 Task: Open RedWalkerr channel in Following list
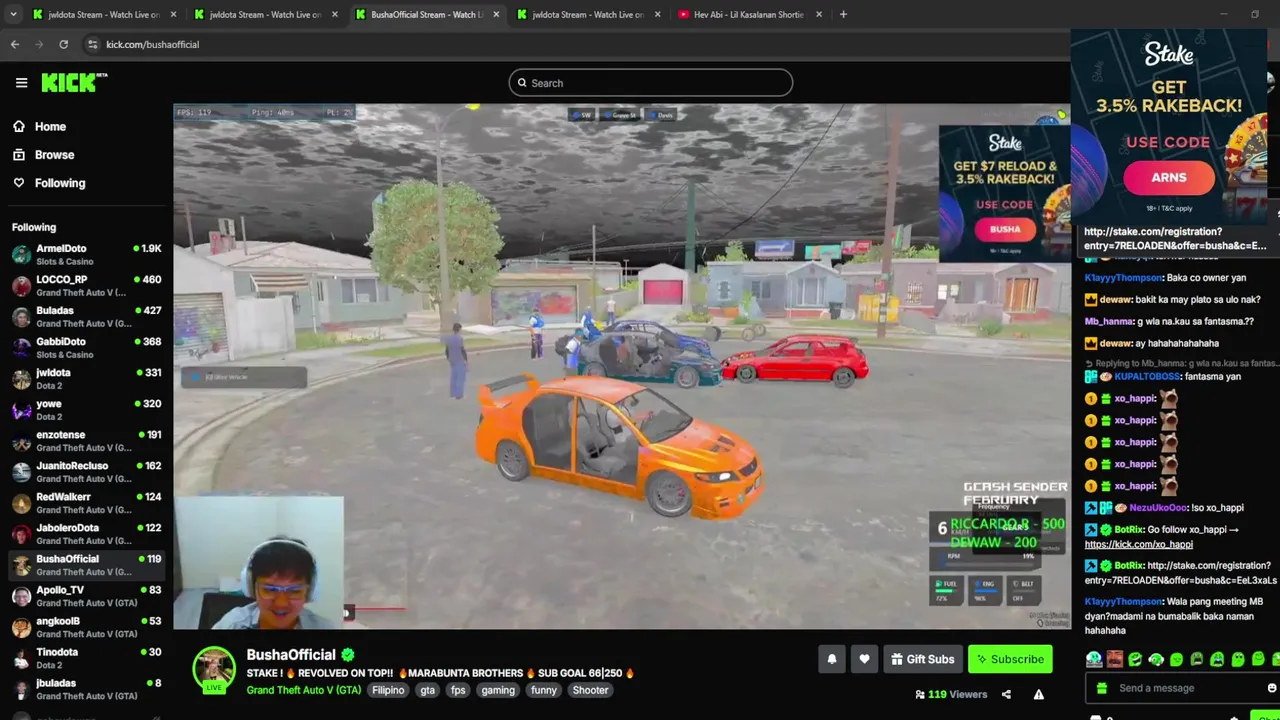click(x=86, y=503)
